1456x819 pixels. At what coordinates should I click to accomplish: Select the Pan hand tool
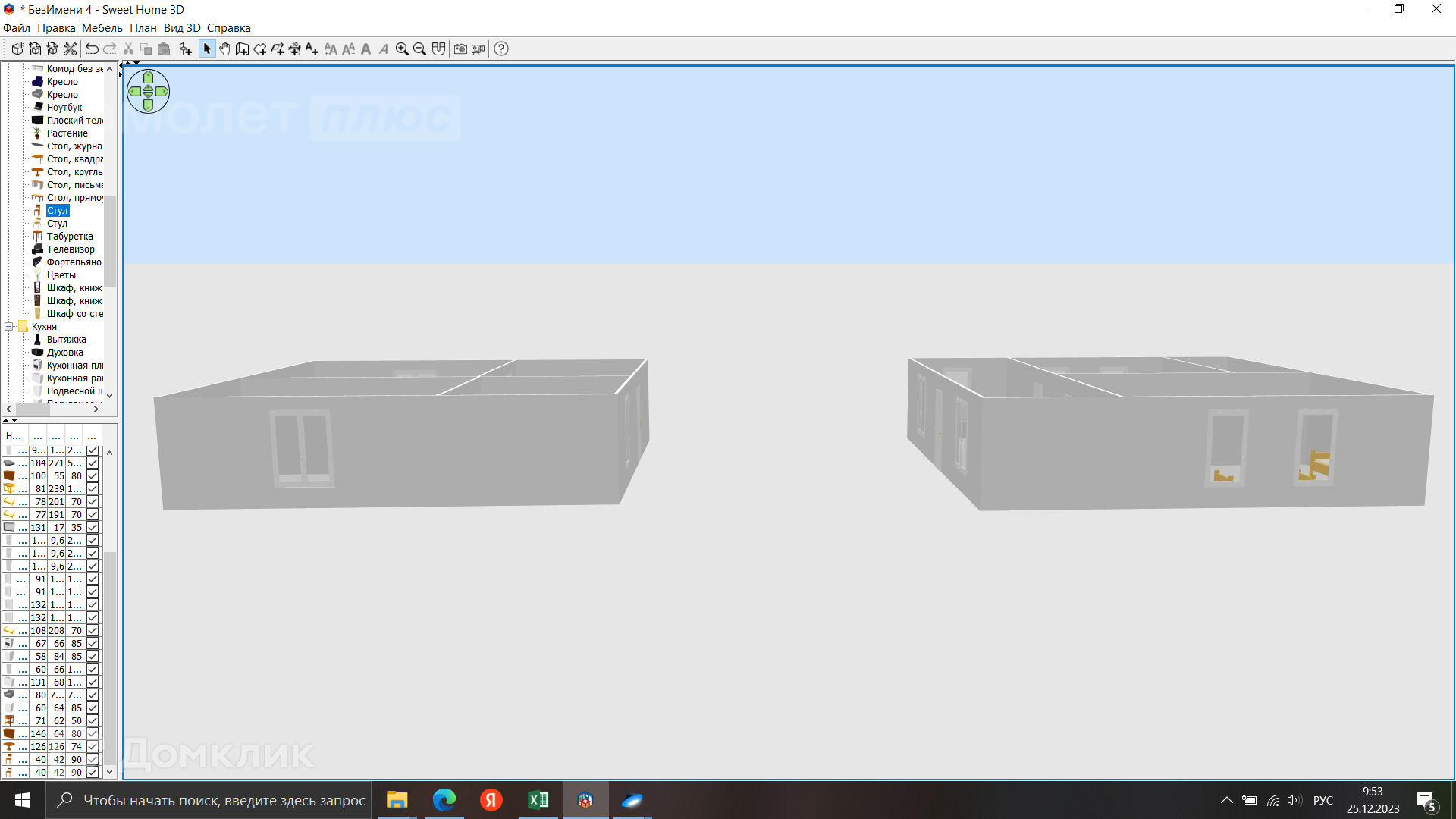coord(224,49)
